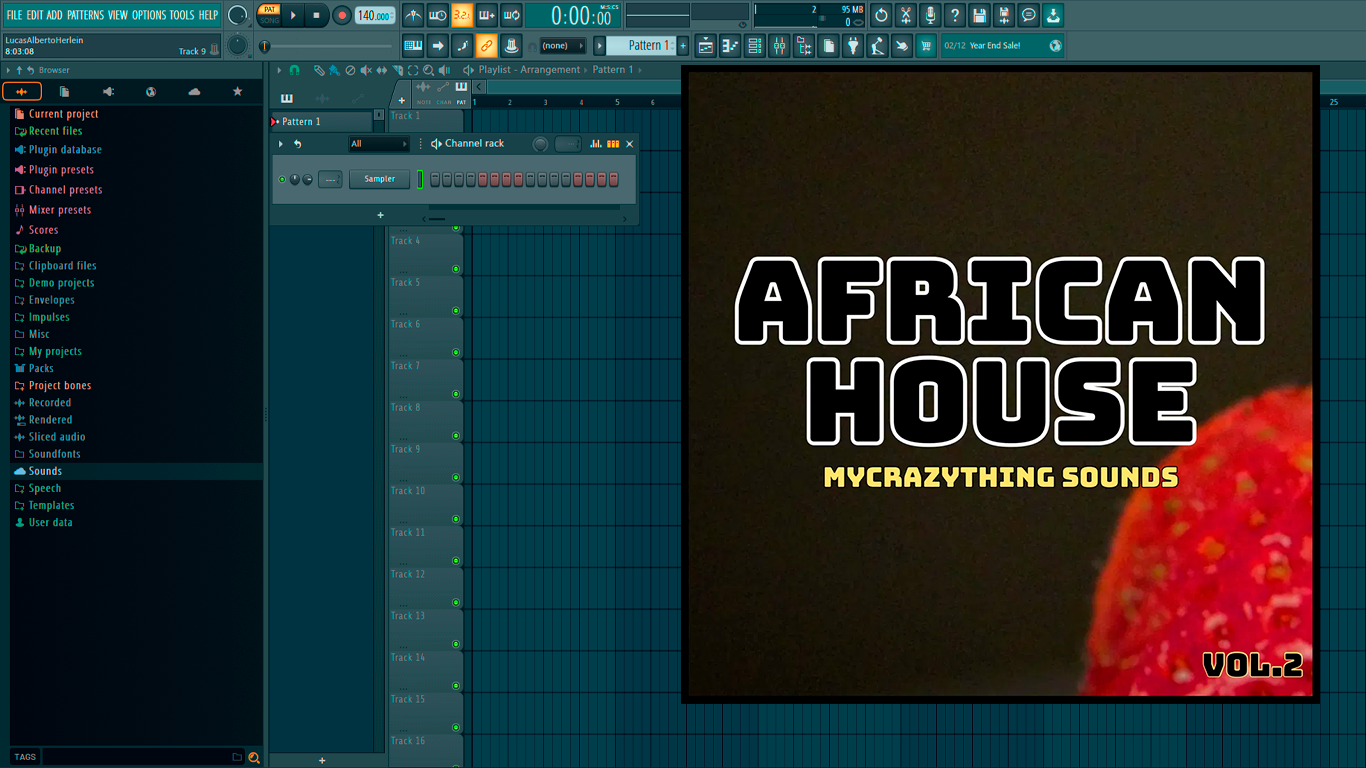Expand the Packs folder in browser
Image resolution: width=1366 pixels, height=768 pixels.
click(41, 368)
